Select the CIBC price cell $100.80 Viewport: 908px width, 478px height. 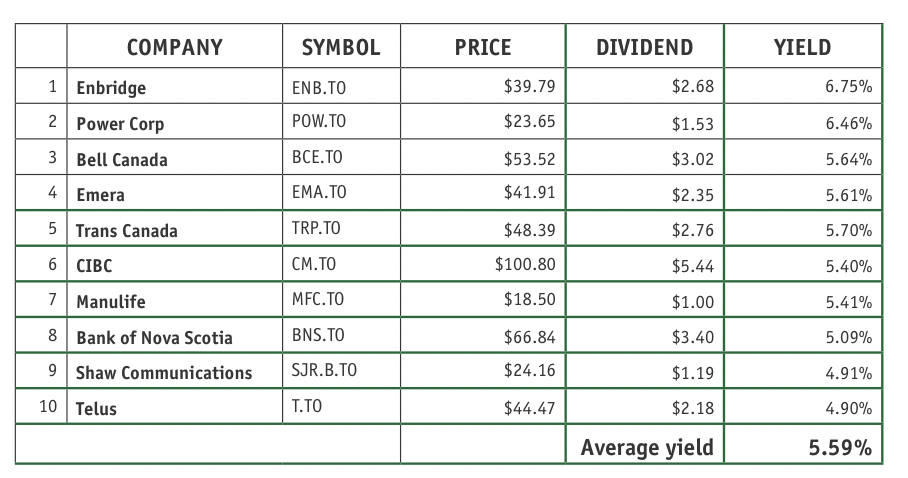point(525,264)
